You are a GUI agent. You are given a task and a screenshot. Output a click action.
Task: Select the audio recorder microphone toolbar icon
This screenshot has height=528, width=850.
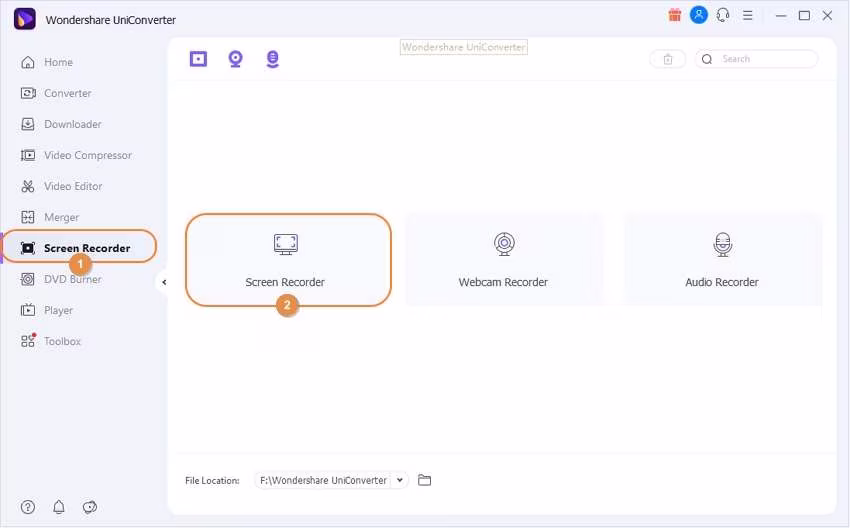(273, 59)
